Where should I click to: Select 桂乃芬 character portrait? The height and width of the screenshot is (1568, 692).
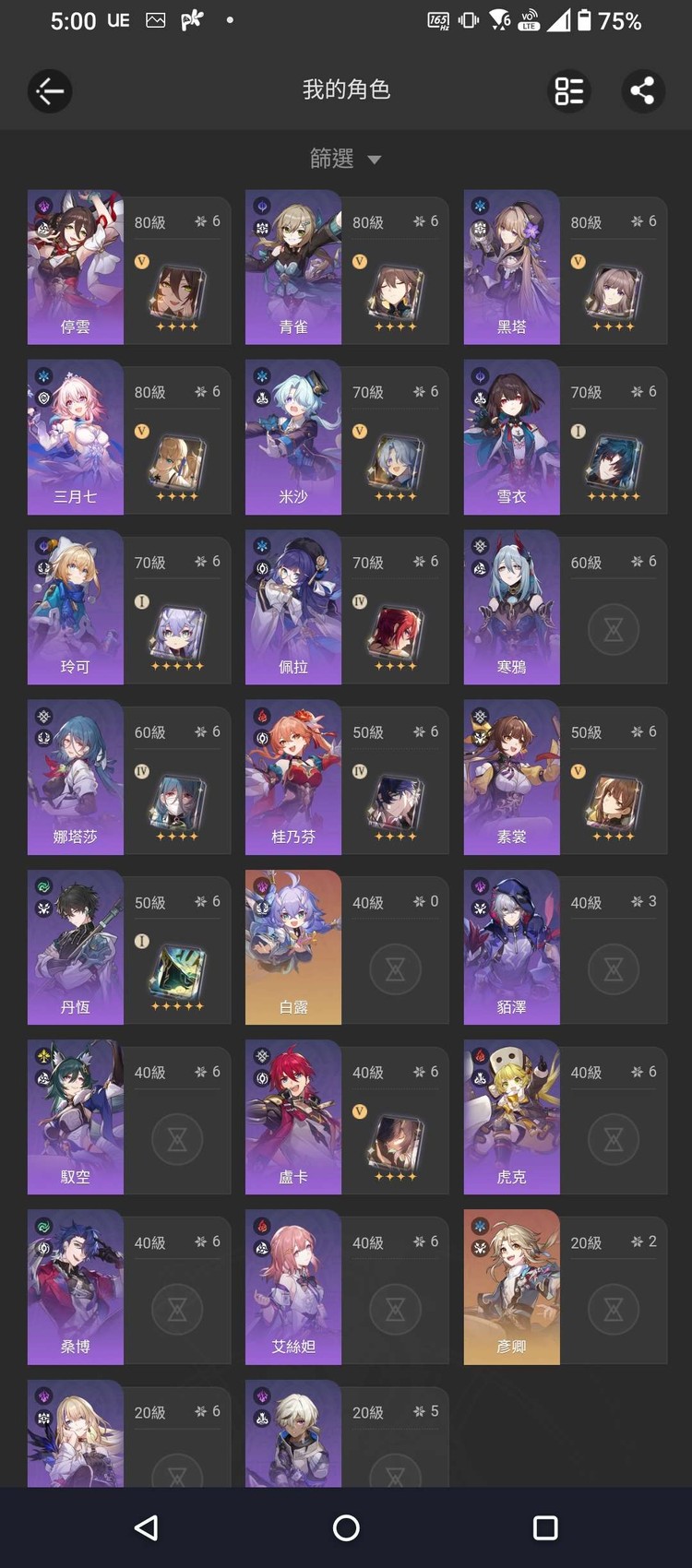click(293, 778)
